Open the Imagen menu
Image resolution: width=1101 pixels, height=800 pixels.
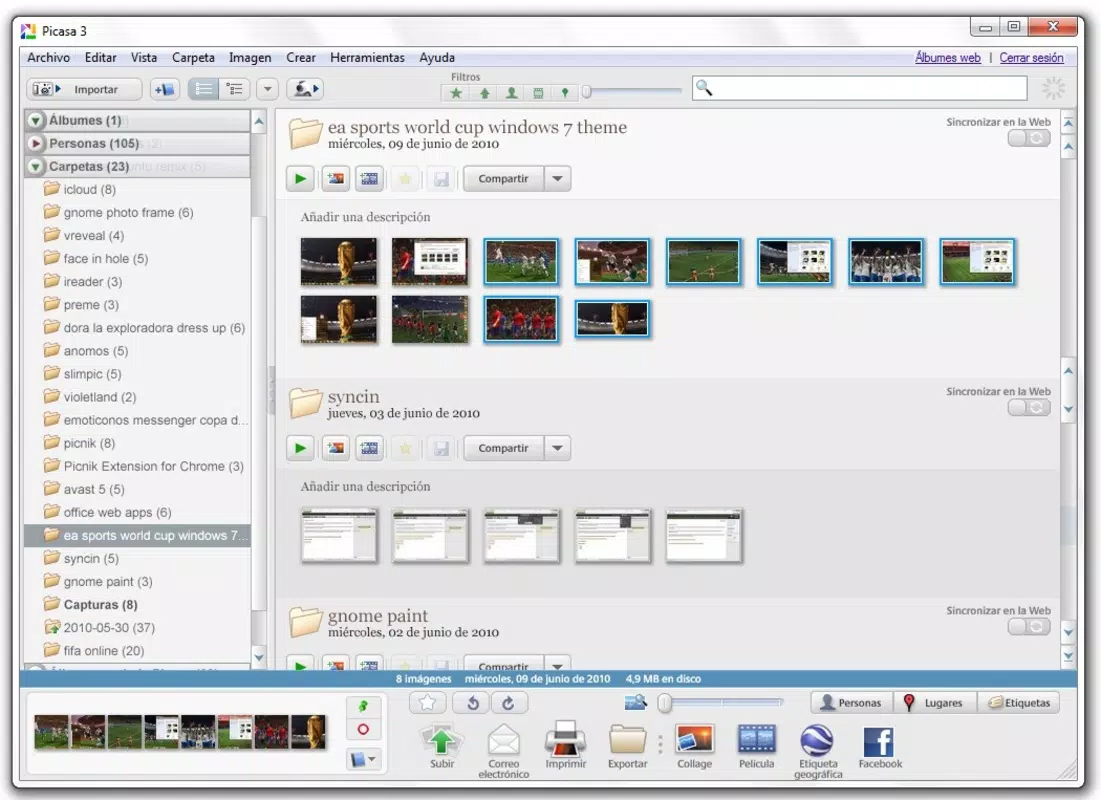click(250, 58)
